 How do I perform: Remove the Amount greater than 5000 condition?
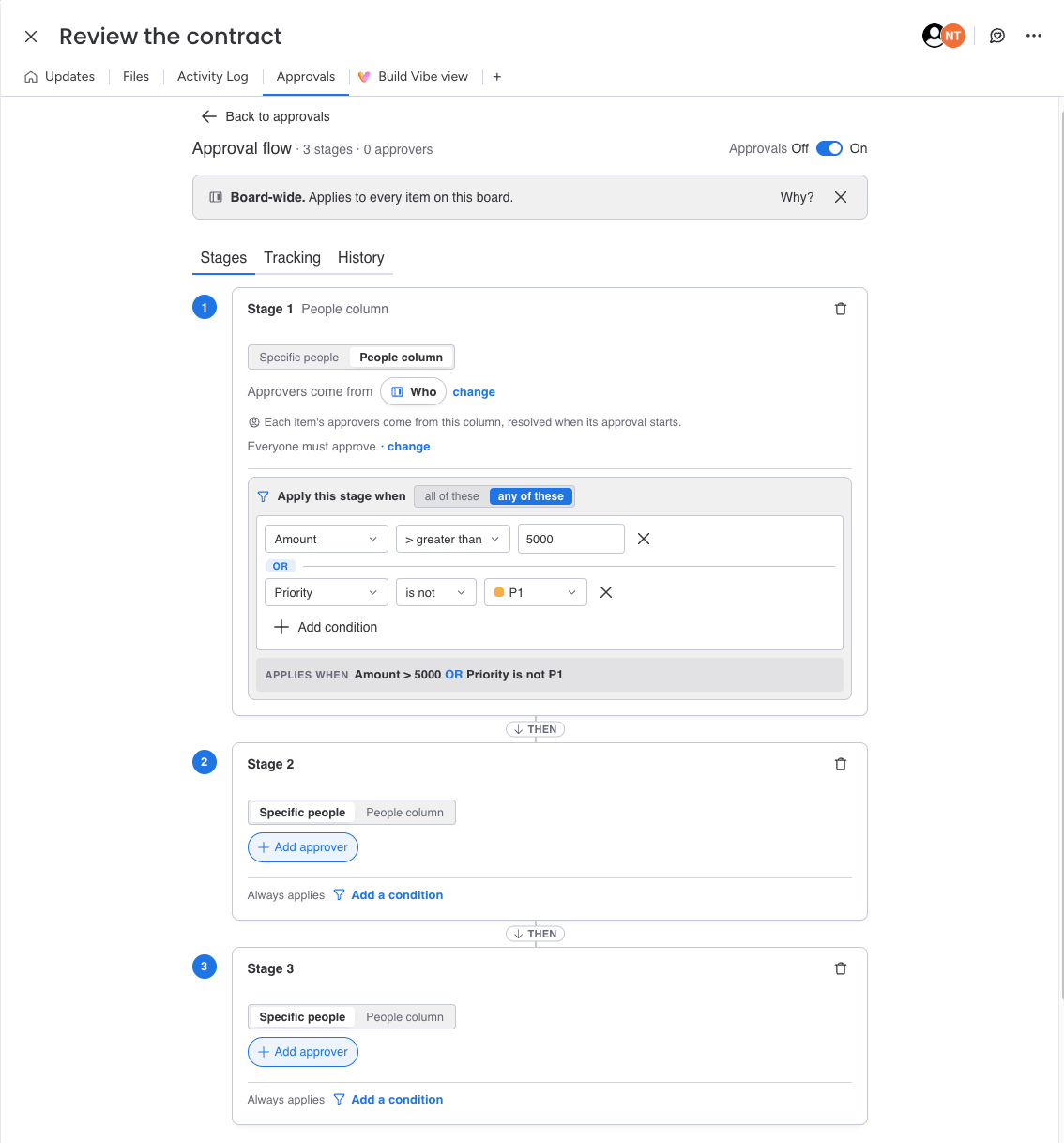pos(644,539)
